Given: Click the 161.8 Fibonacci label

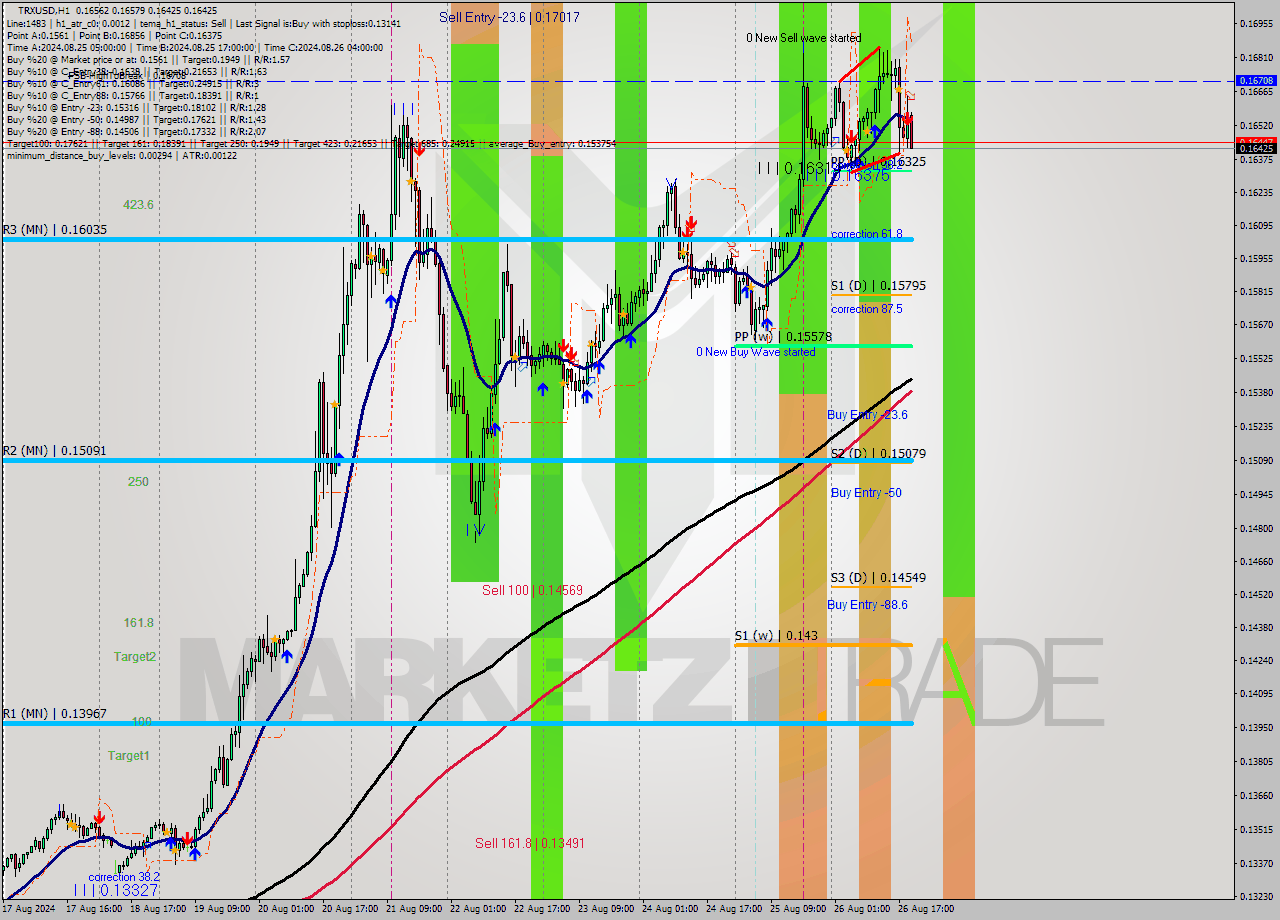Looking at the screenshot, I should click(139, 622).
